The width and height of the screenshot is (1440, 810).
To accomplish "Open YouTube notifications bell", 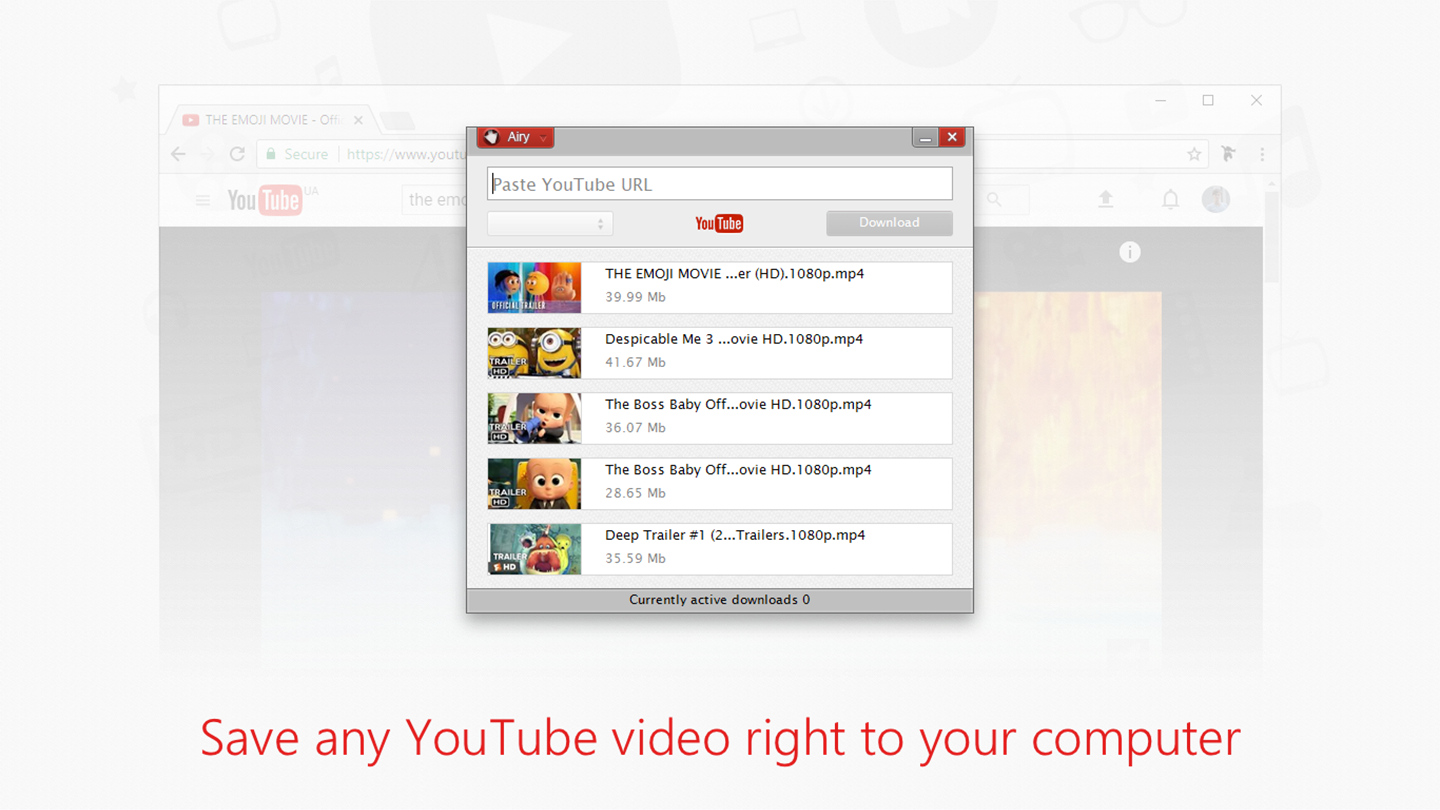I will click(1170, 200).
